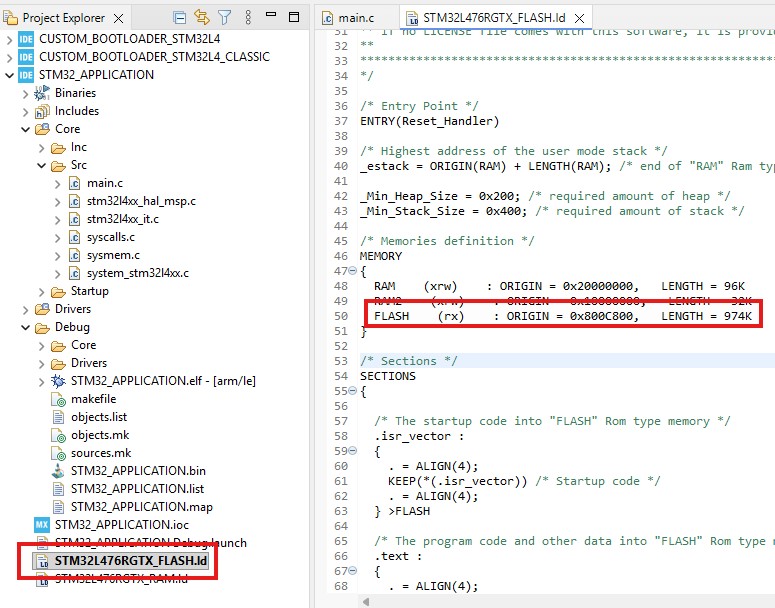Collapse the Debug folder
This screenshot has width=775, height=608.
tap(26, 328)
